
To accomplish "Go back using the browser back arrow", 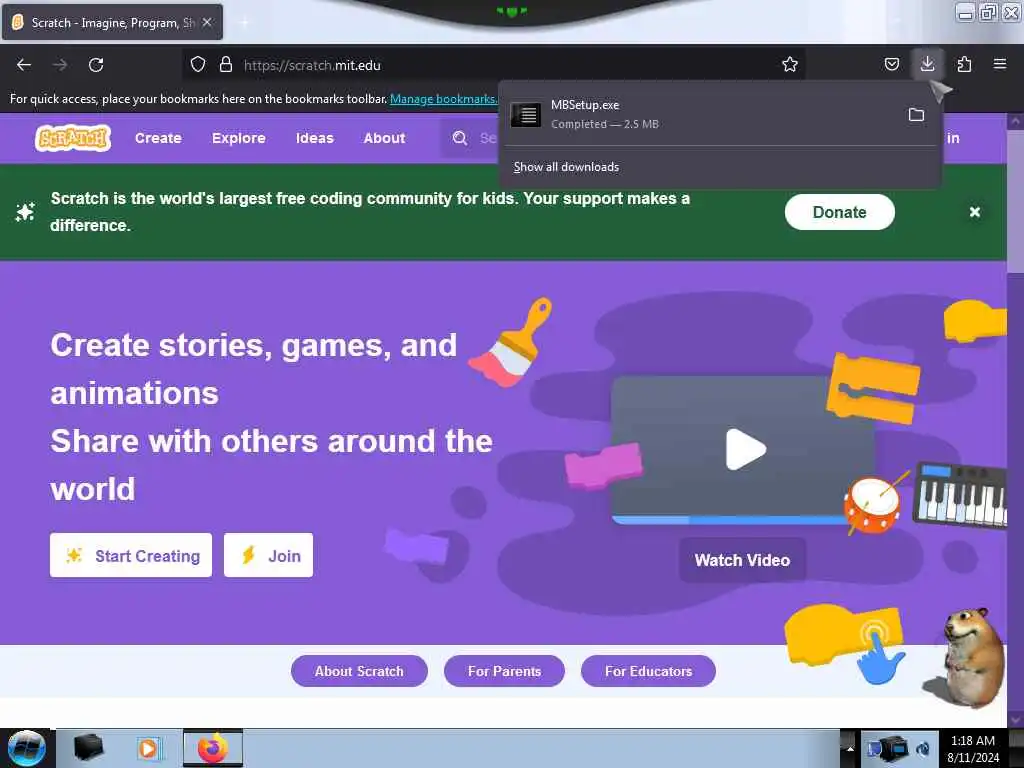I will click(x=24, y=65).
